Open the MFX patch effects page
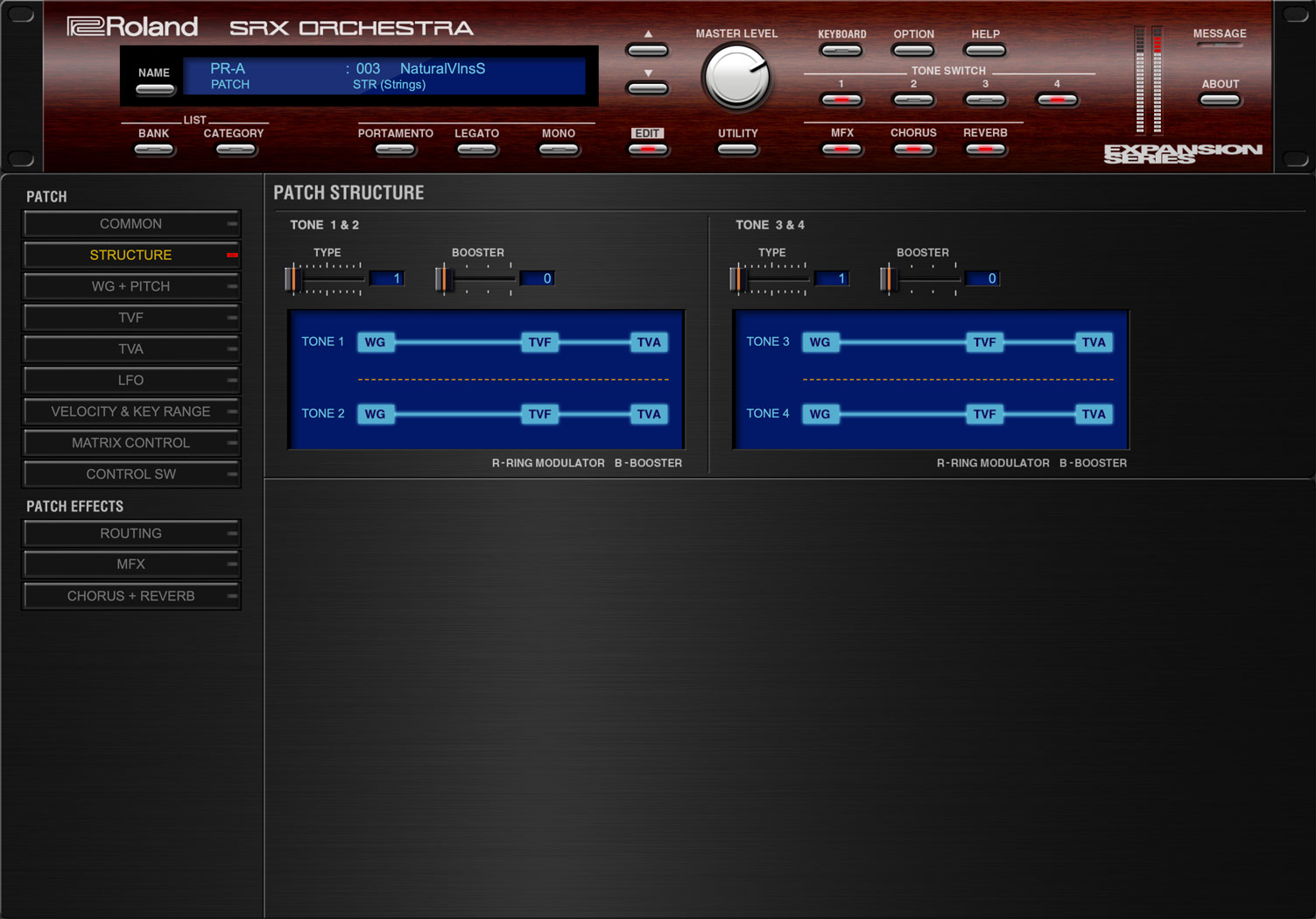The width and height of the screenshot is (1316, 919). (x=131, y=565)
